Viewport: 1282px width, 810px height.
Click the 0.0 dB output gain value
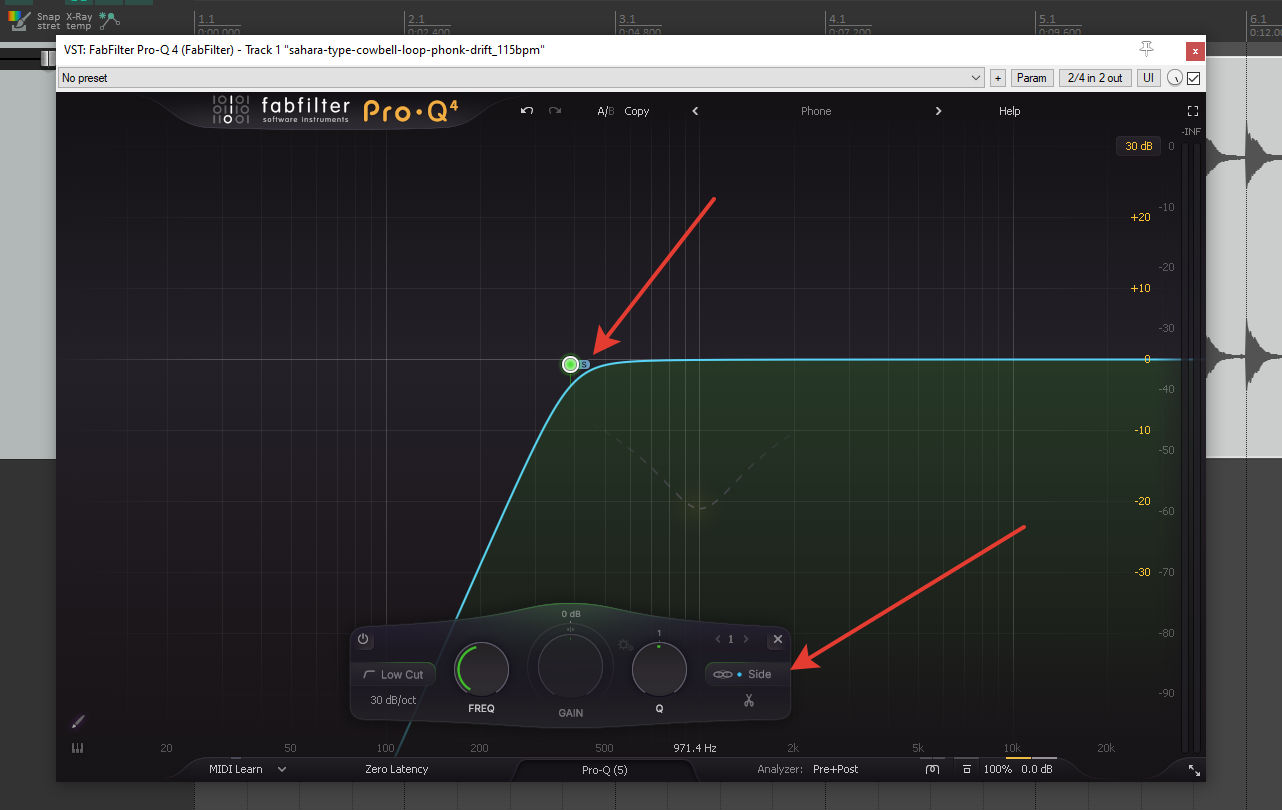click(x=1037, y=769)
